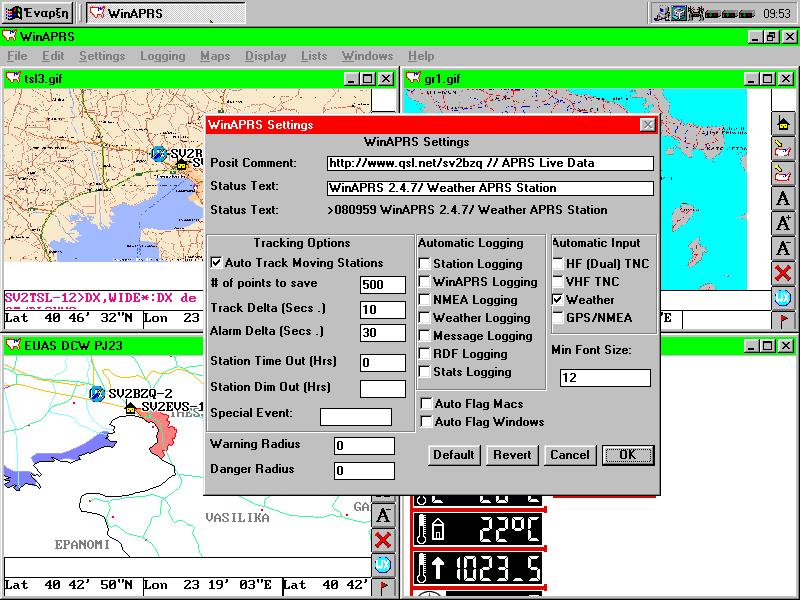This screenshot has height=600, width=800.
Task: Click the editable Status Text field
Action: (x=490, y=188)
